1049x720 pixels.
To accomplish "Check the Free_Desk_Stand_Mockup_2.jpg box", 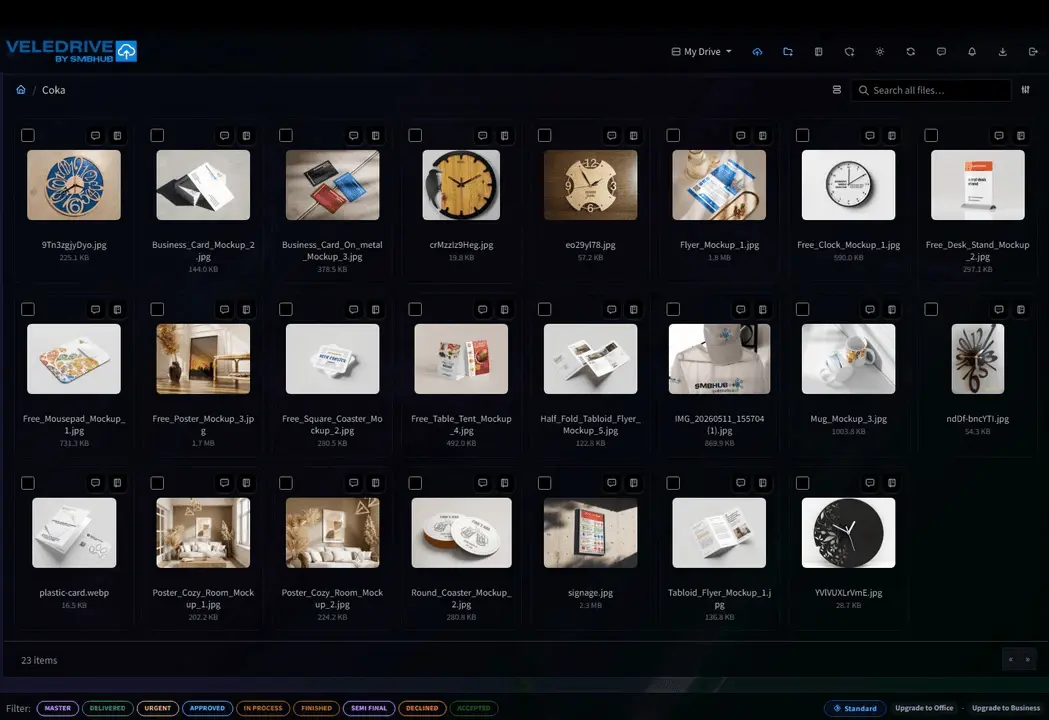I will pos(931,136).
